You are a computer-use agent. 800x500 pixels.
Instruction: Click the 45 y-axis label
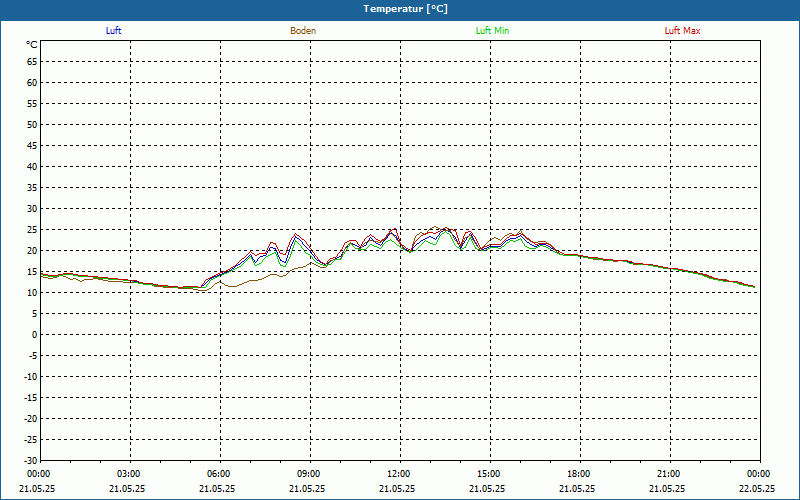click(x=32, y=146)
